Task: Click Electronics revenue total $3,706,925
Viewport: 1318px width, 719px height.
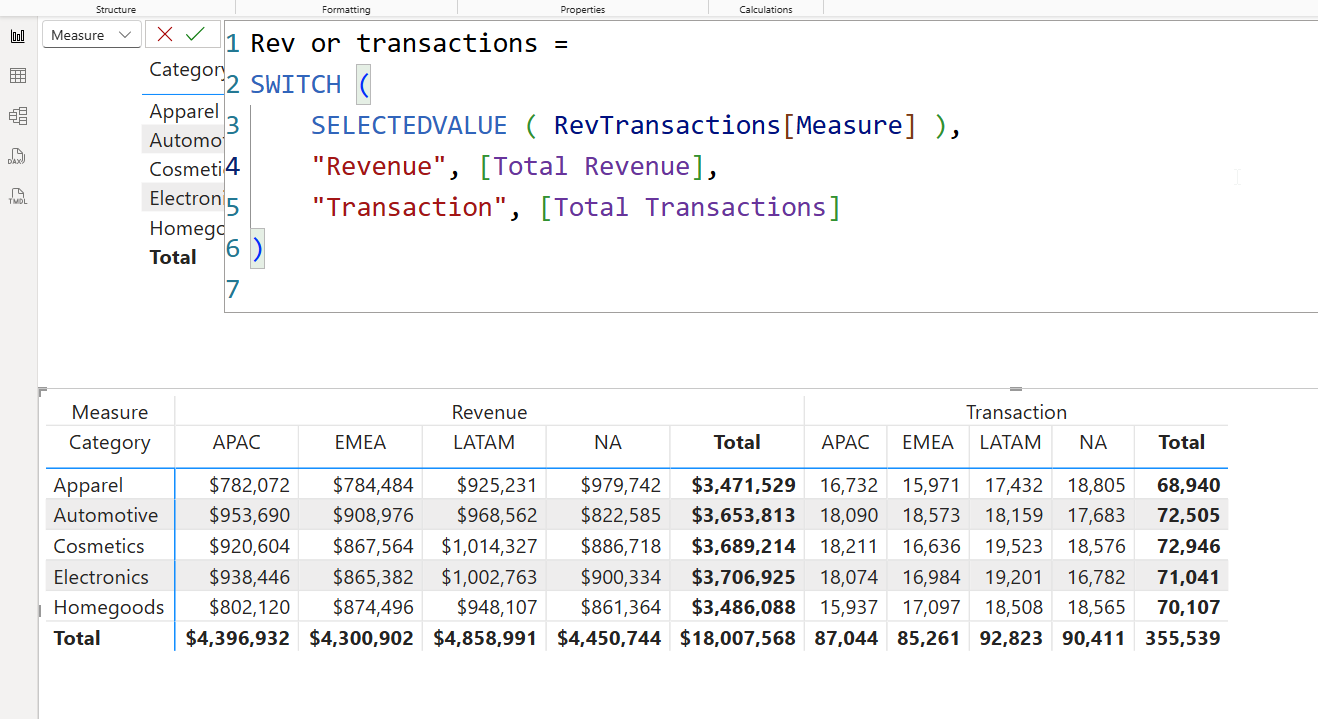Action: coord(744,577)
